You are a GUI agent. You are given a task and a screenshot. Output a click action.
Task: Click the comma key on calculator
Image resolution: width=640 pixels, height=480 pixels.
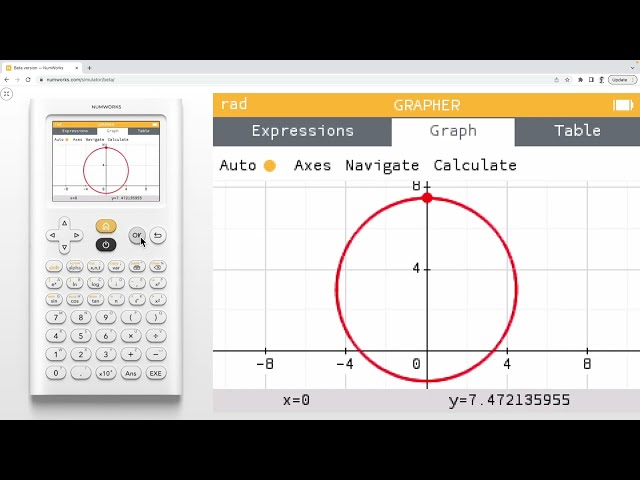coord(137,283)
